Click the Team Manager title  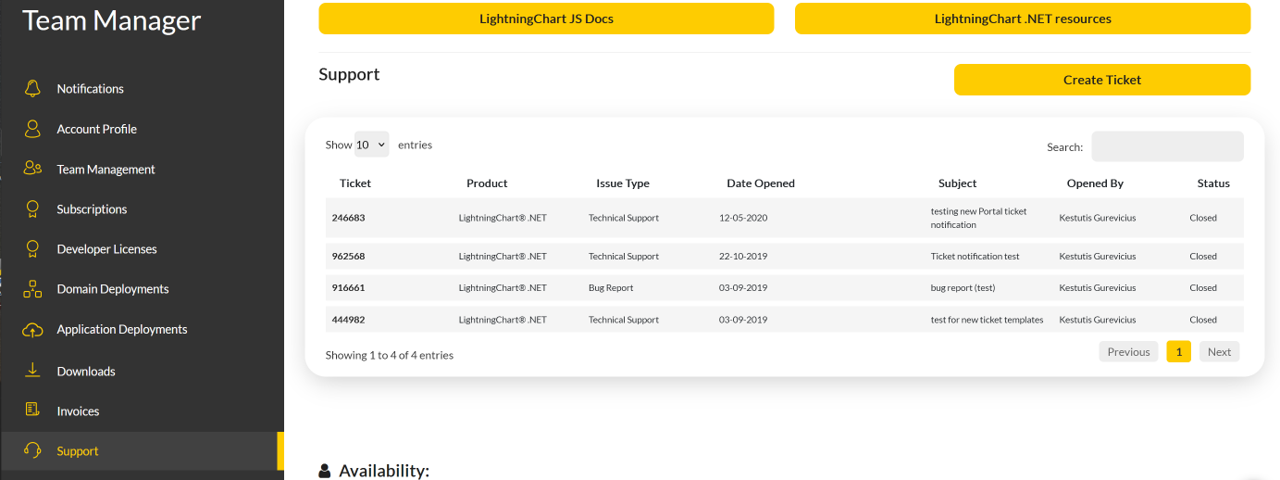[x=112, y=20]
